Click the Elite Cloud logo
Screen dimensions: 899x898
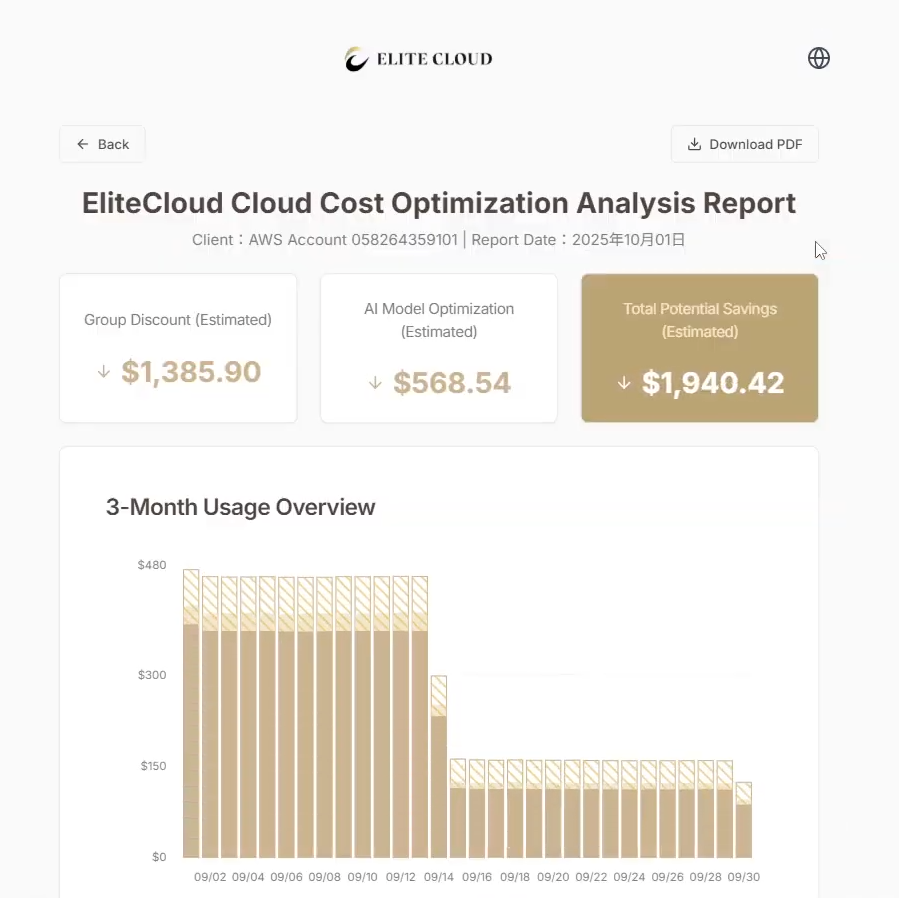[419, 59]
